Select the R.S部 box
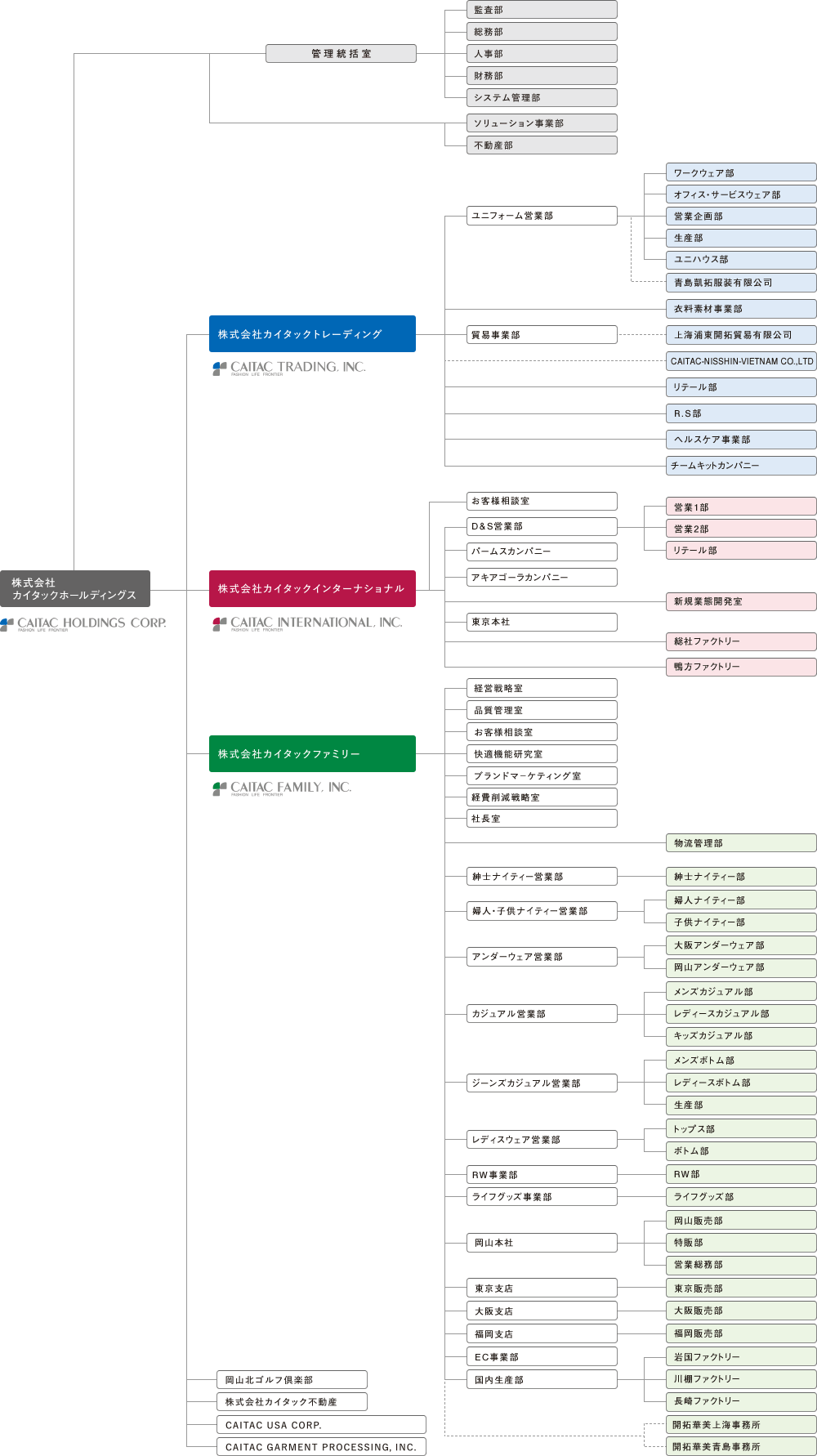Screen dimensions: 817x1456 [741, 413]
